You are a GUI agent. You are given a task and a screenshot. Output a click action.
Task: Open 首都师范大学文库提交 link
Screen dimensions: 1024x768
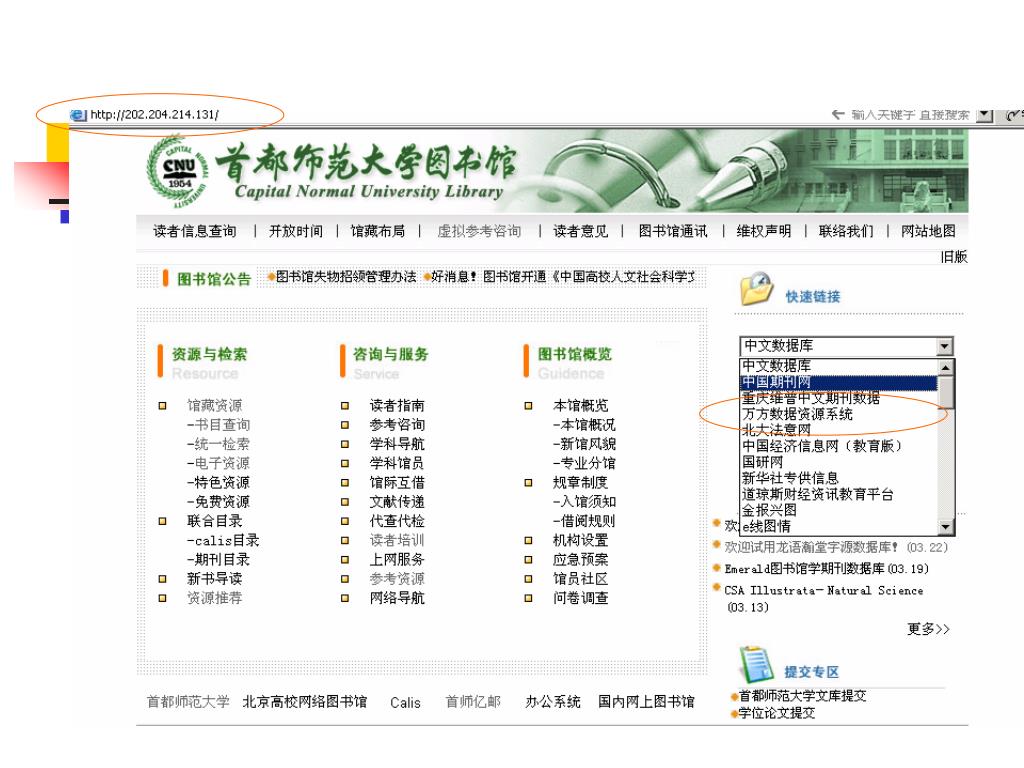click(x=802, y=696)
